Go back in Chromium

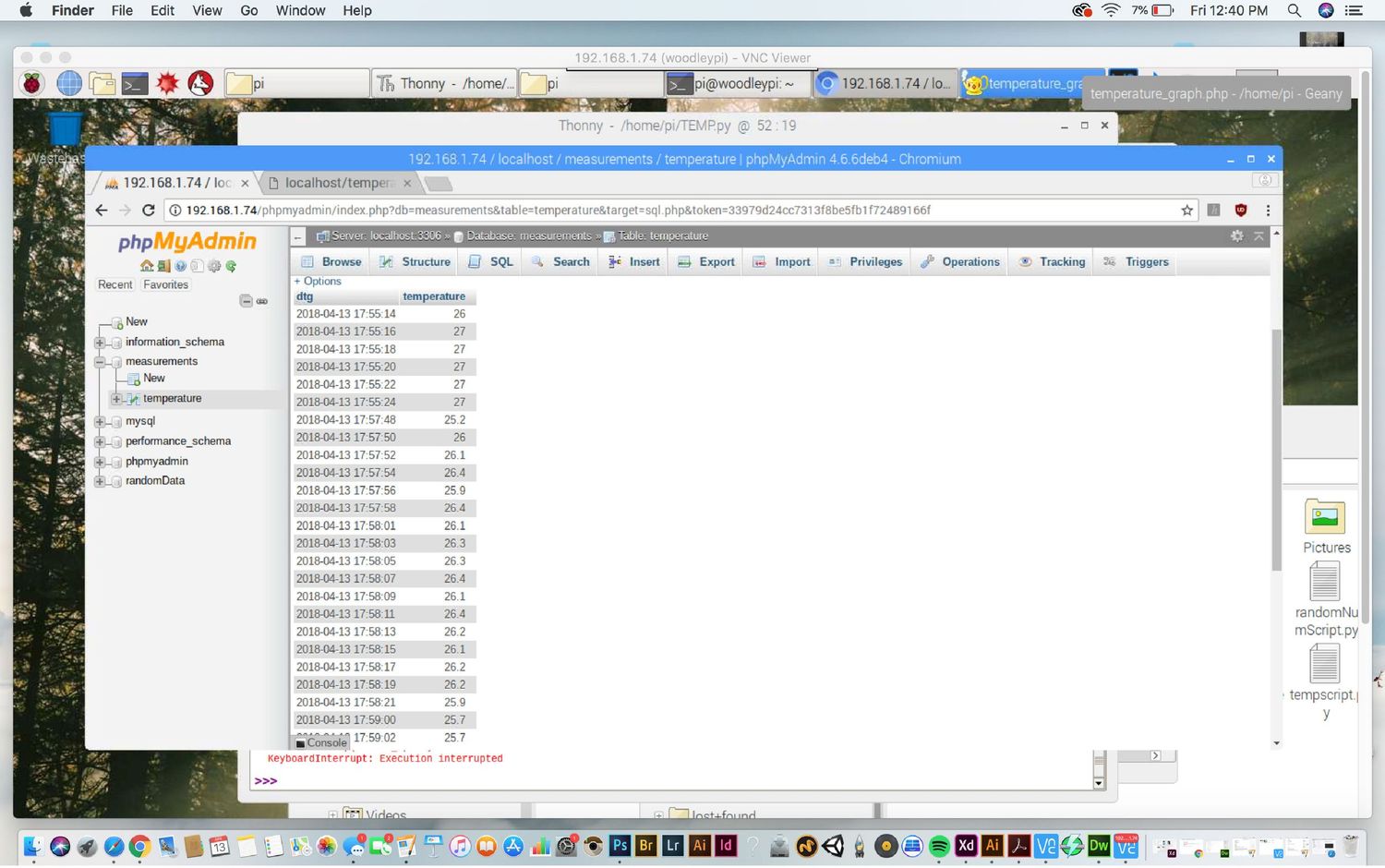coord(102,211)
